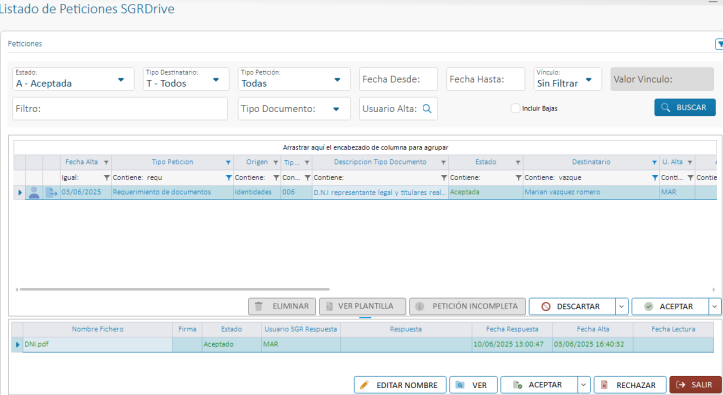The image size is (723, 395).
Task: Sort by Tipo Peticion column header
Action: (172, 162)
